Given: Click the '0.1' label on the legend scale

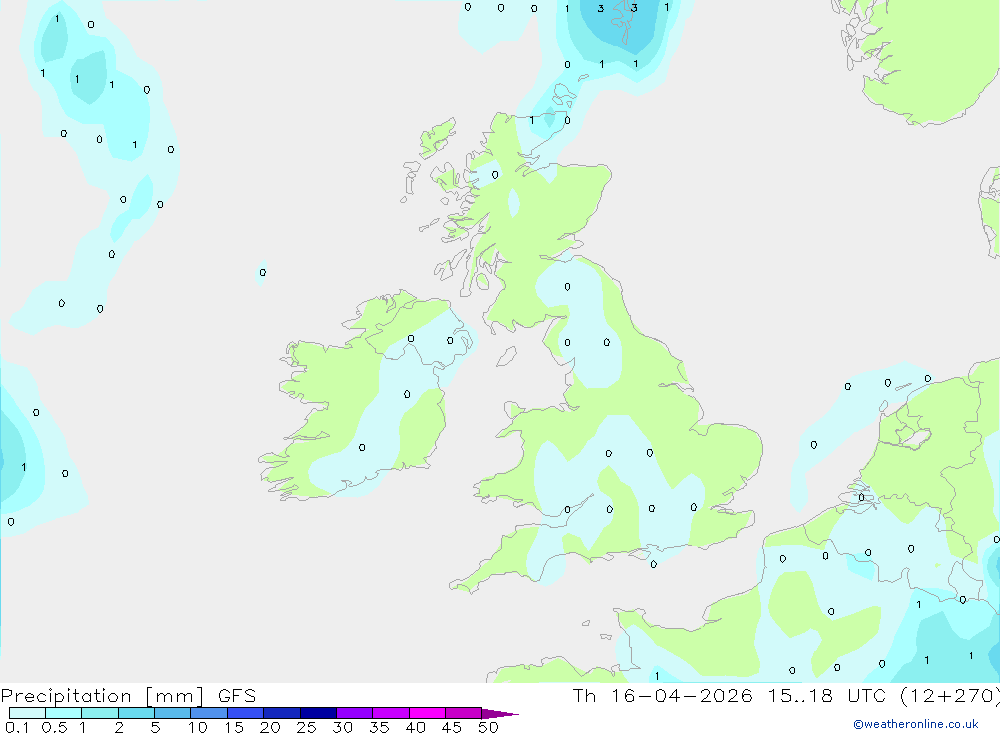Looking at the screenshot, I should coord(17,727).
